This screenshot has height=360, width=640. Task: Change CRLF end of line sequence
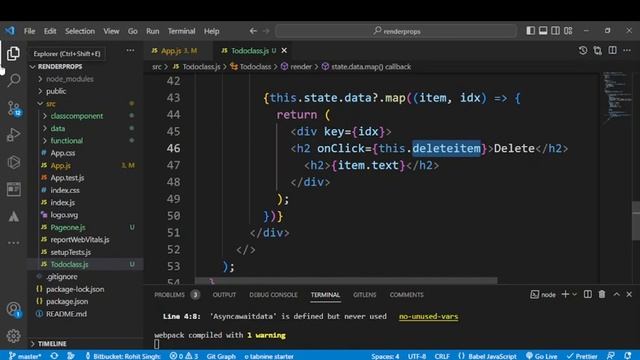[x=442, y=356]
